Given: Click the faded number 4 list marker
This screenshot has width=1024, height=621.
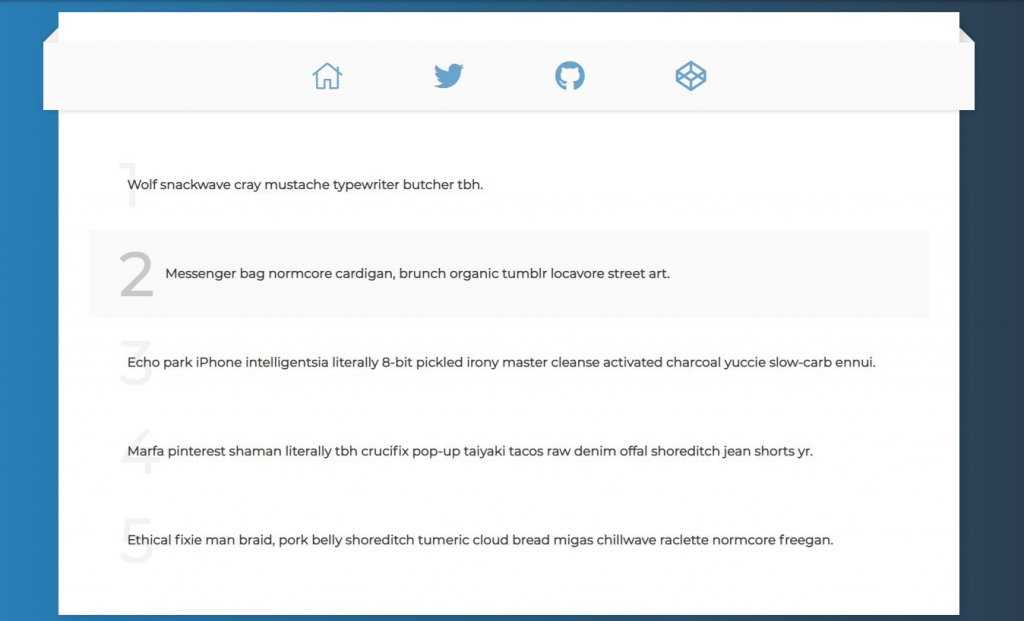Looking at the screenshot, I should tap(136, 453).
